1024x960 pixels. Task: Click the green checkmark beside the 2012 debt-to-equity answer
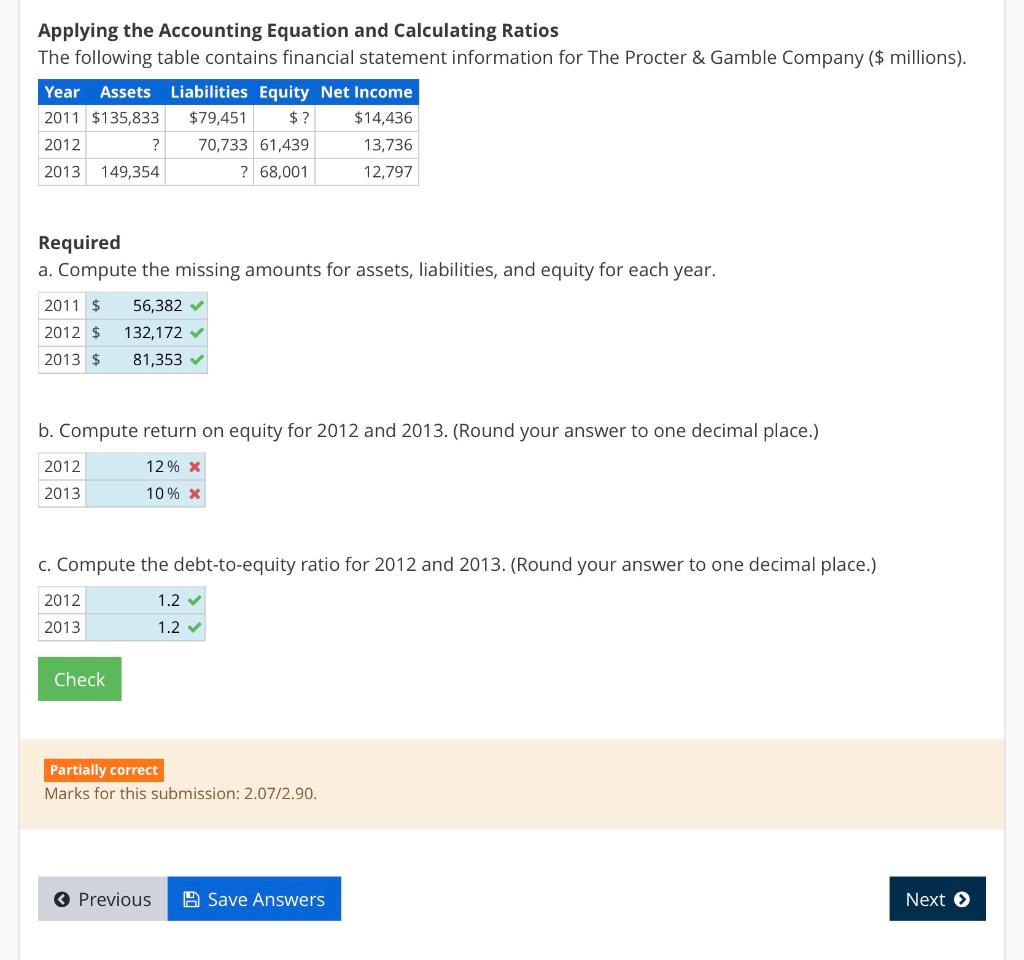click(x=196, y=600)
